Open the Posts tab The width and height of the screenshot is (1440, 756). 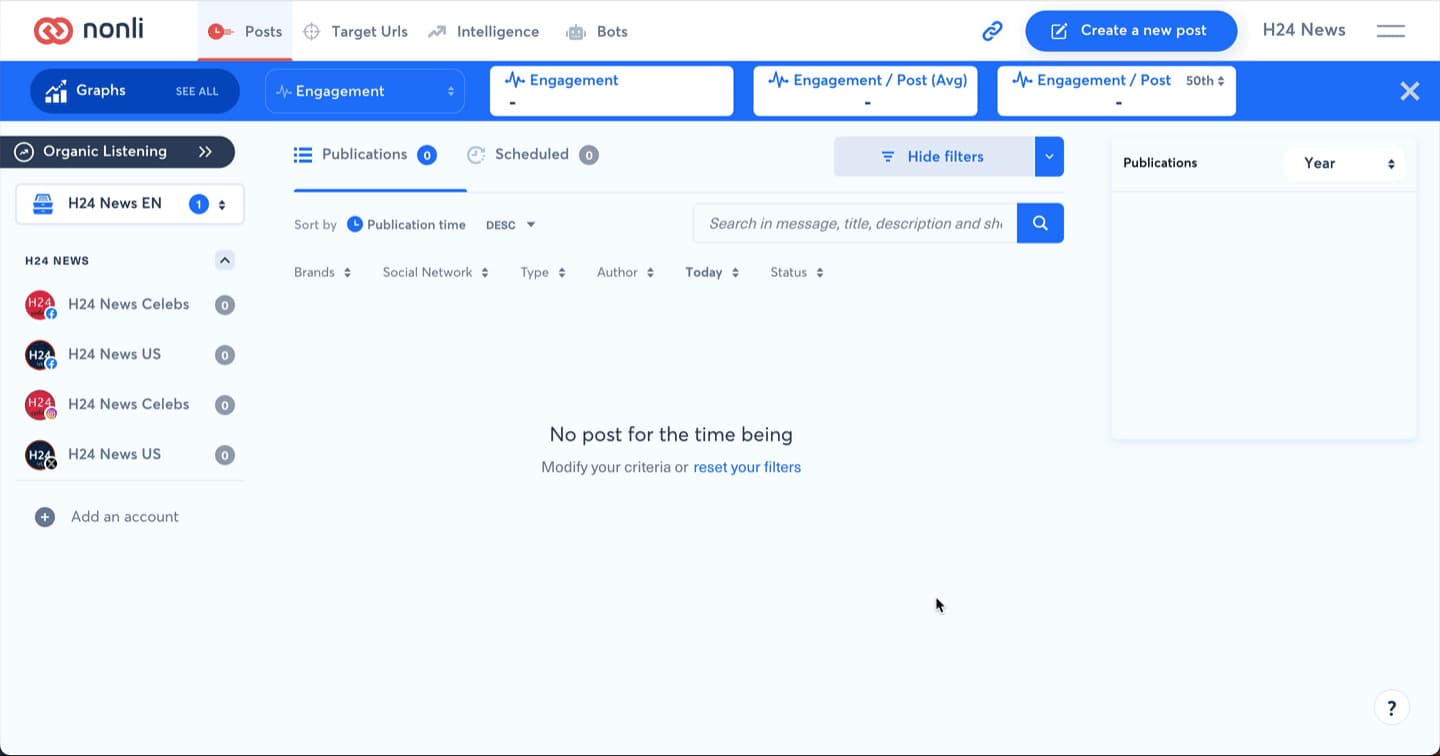coord(245,31)
